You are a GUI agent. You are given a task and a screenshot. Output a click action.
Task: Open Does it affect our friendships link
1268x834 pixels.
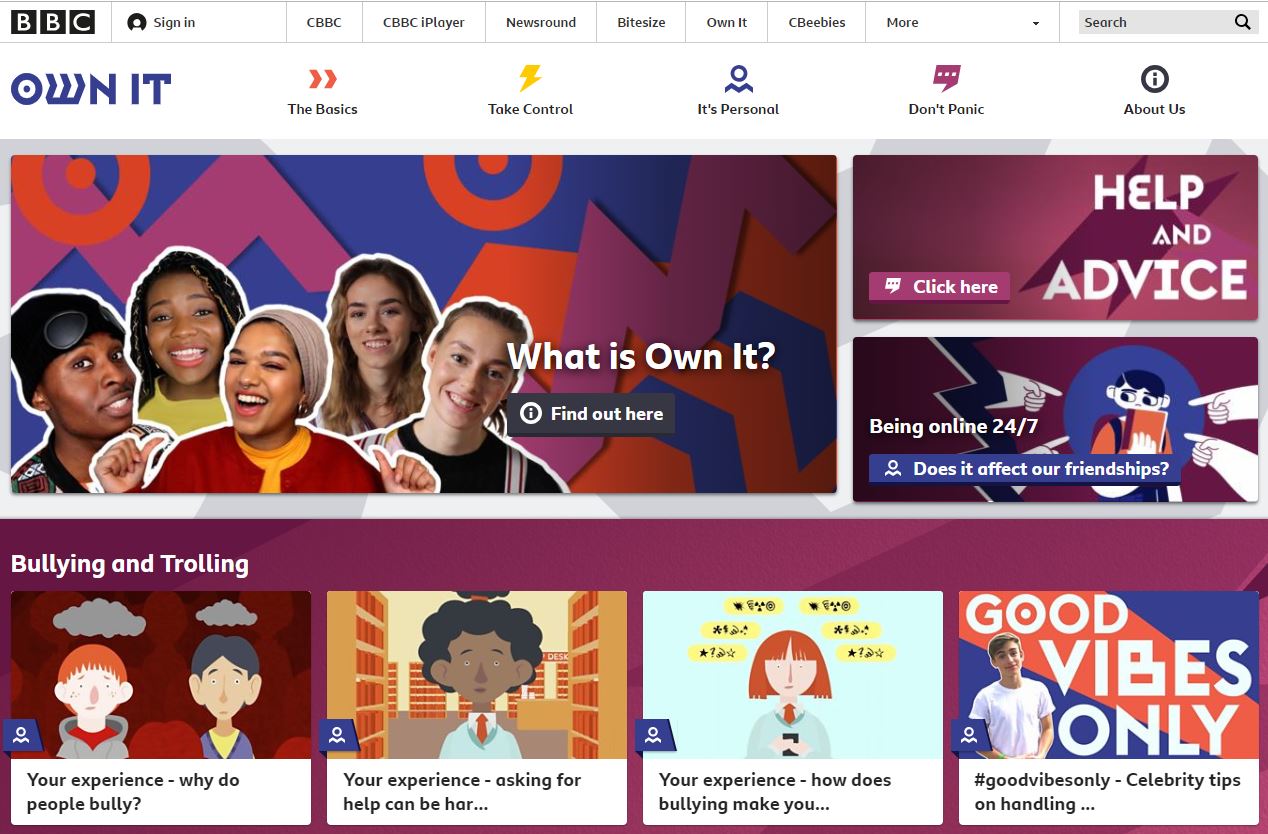tap(1024, 469)
